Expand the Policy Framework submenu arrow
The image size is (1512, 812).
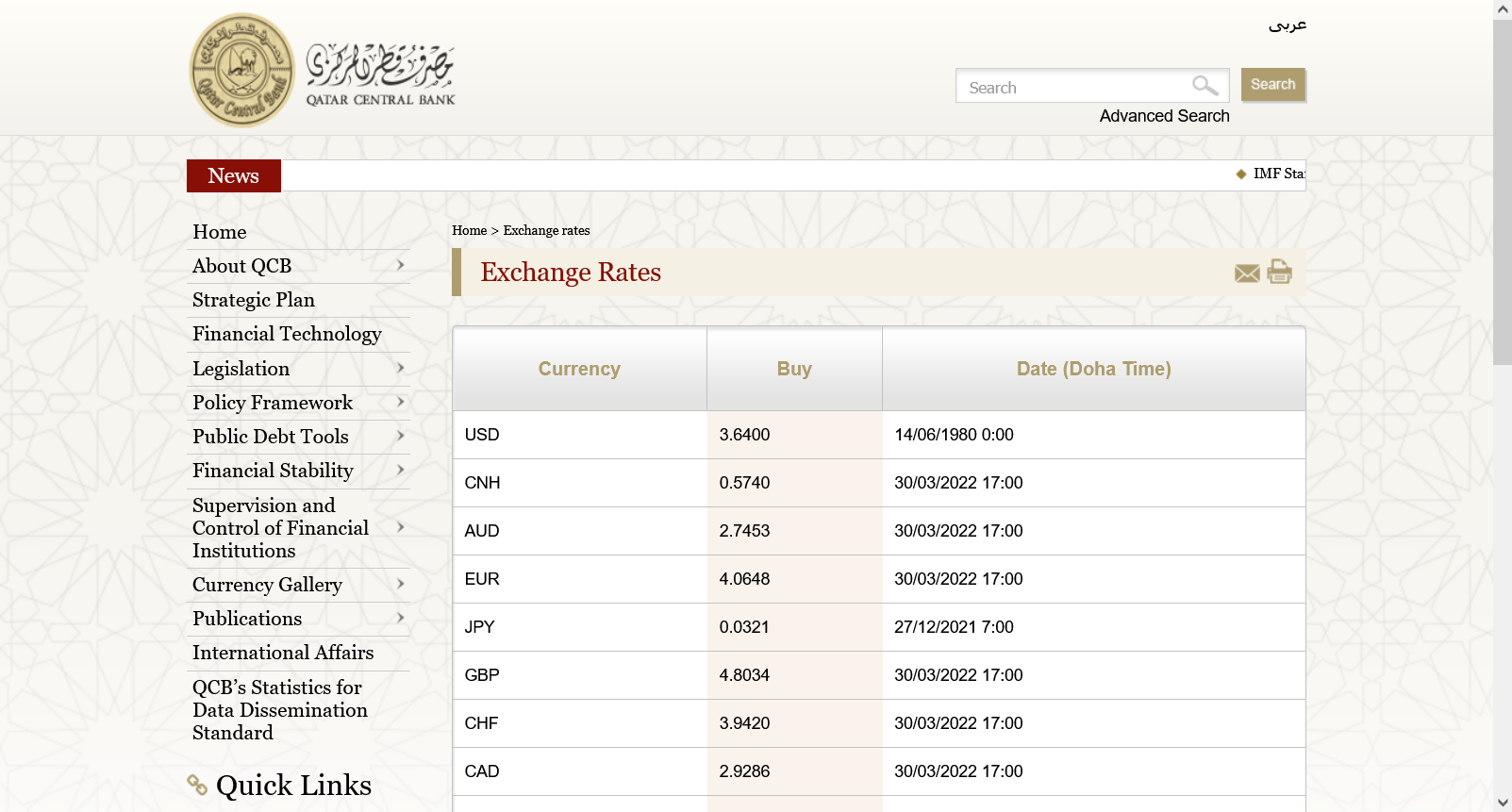(x=401, y=403)
